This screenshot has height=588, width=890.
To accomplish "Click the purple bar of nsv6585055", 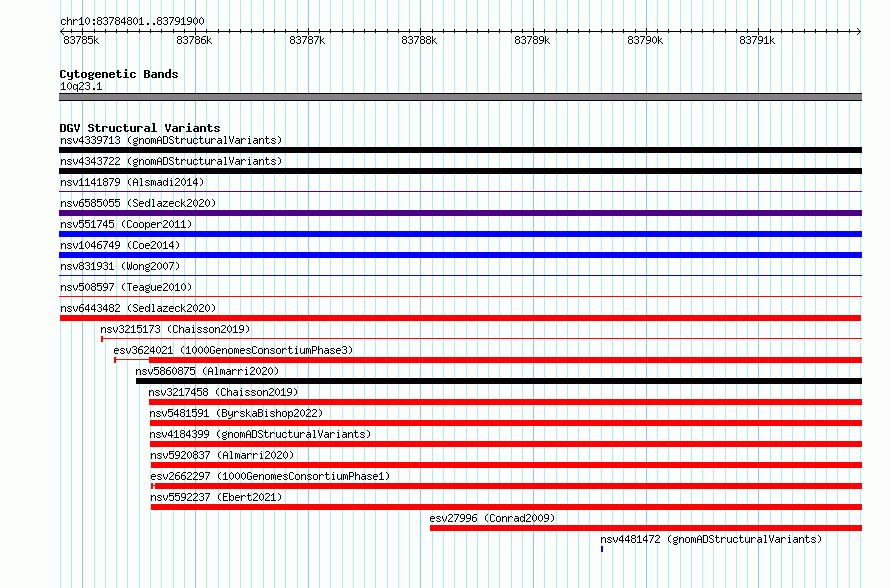I will coord(460,213).
